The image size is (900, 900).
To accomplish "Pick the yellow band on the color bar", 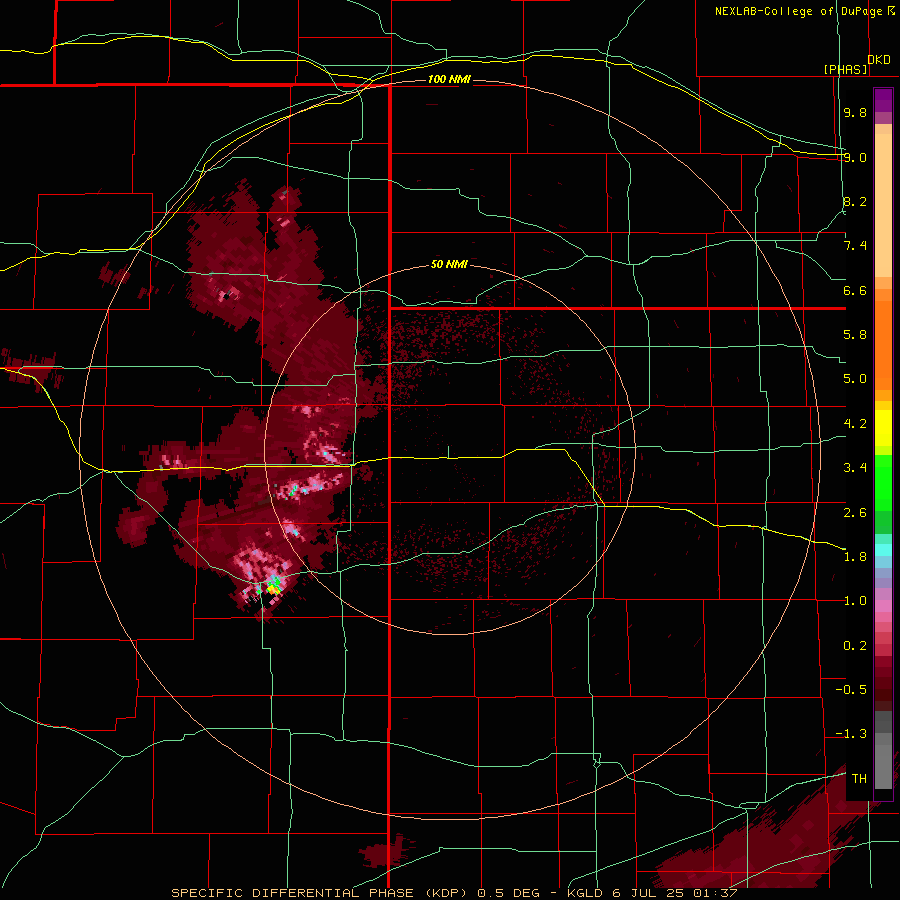I will point(883,428).
